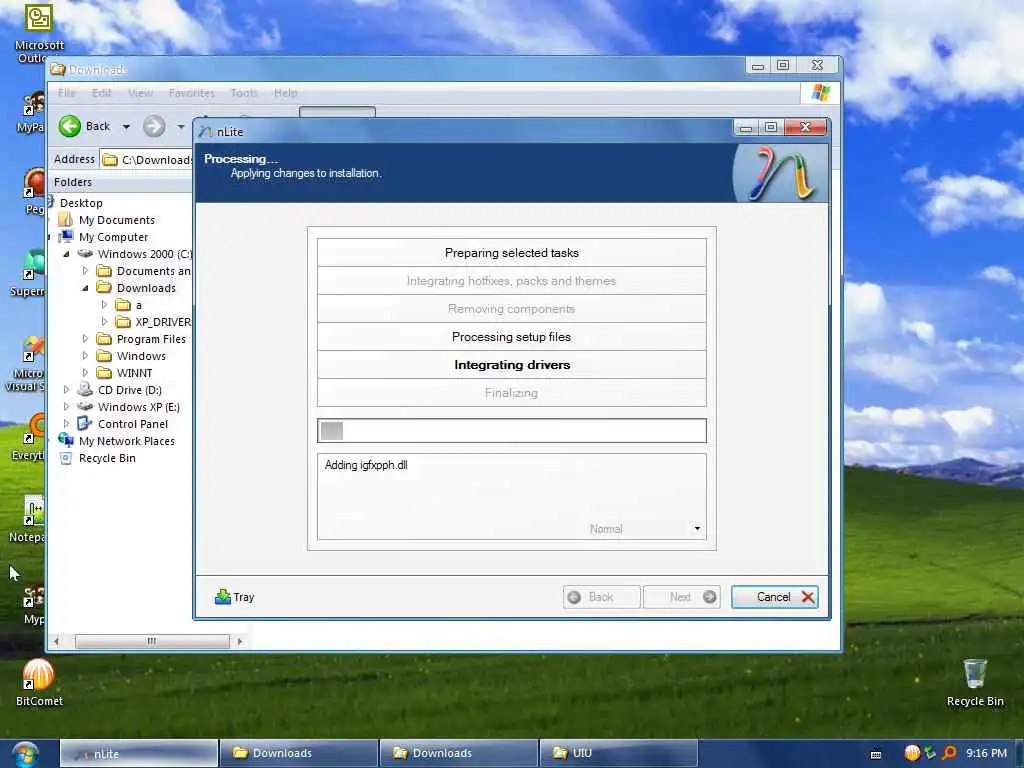Click the green Back arrow in Explorer
The image size is (1024, 768).
point(70,126)
